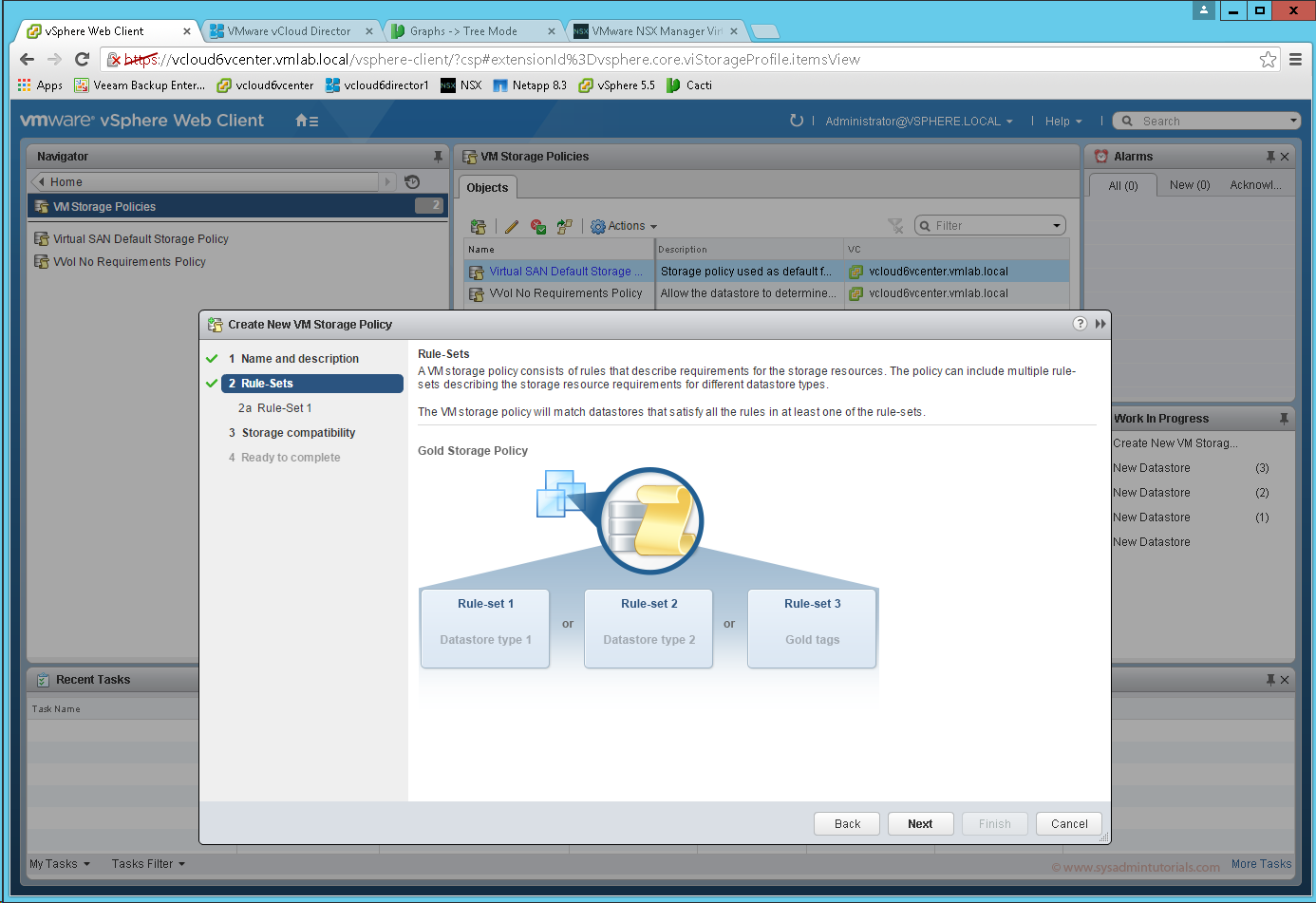This screenshot has height=903, width=1316.
Task: Open the Tasks Filter dropdown
Action: click(x=148, y=864)
